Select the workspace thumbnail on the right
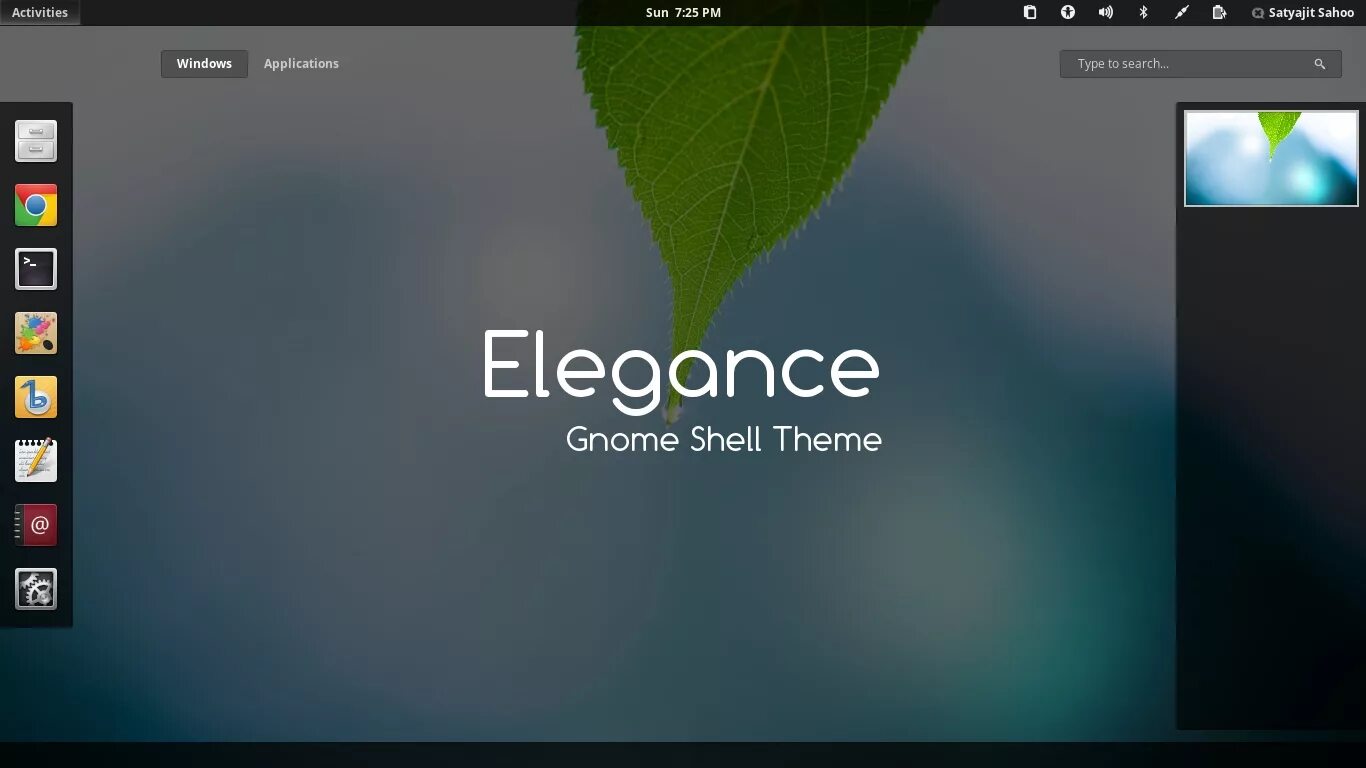Screen dimensions: 1366x768 pos(1270,157)
